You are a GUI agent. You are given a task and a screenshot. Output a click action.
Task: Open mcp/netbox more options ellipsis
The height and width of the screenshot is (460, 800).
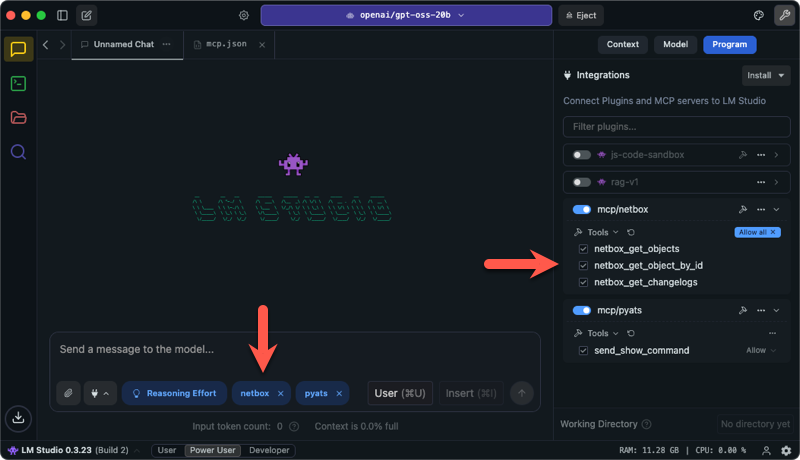pos(761,209)
